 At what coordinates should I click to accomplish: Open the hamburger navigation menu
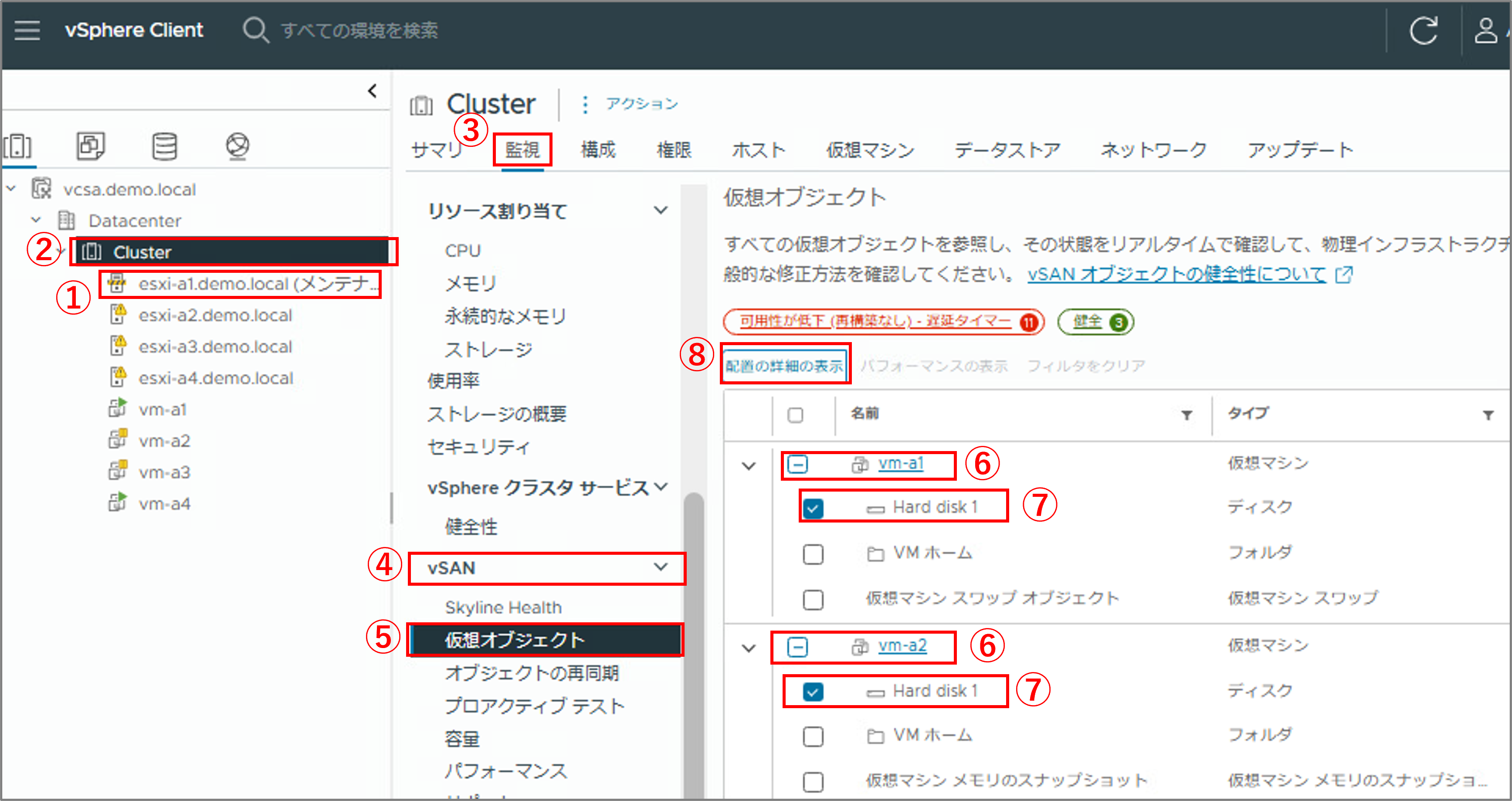pos(27,30)
